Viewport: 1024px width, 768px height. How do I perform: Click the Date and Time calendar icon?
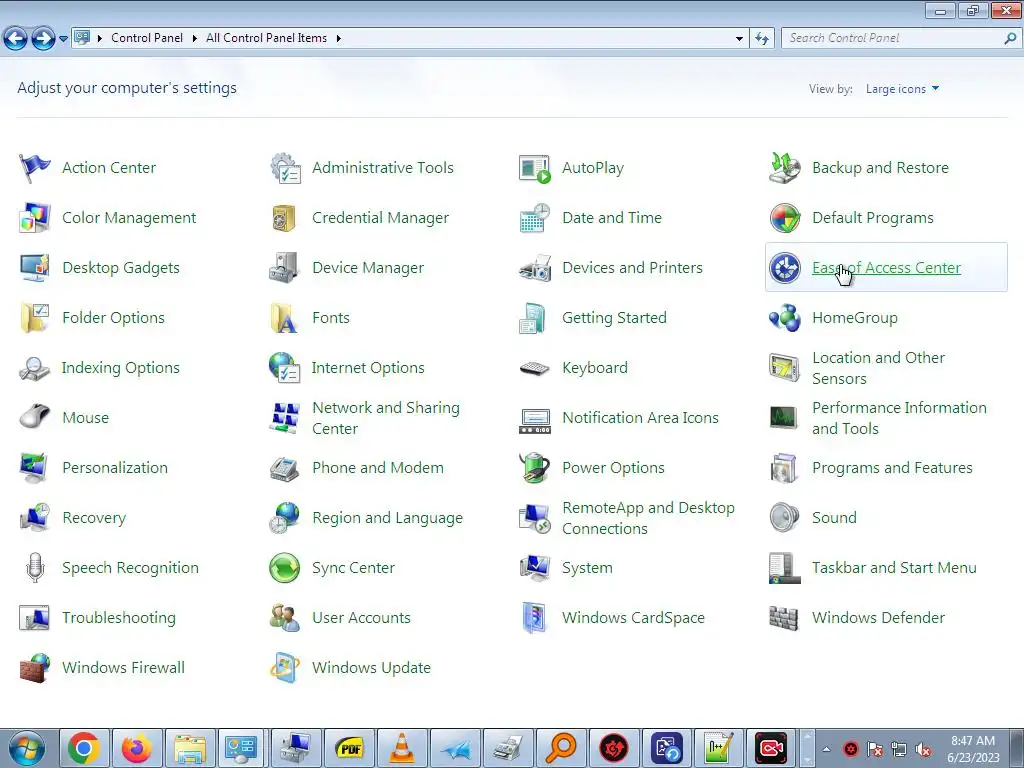tap(535, 218)
